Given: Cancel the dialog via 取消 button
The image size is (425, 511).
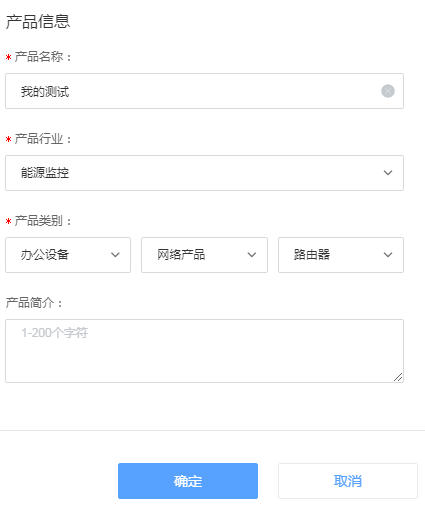Looking at the screenshot, I should click(348, 481).
